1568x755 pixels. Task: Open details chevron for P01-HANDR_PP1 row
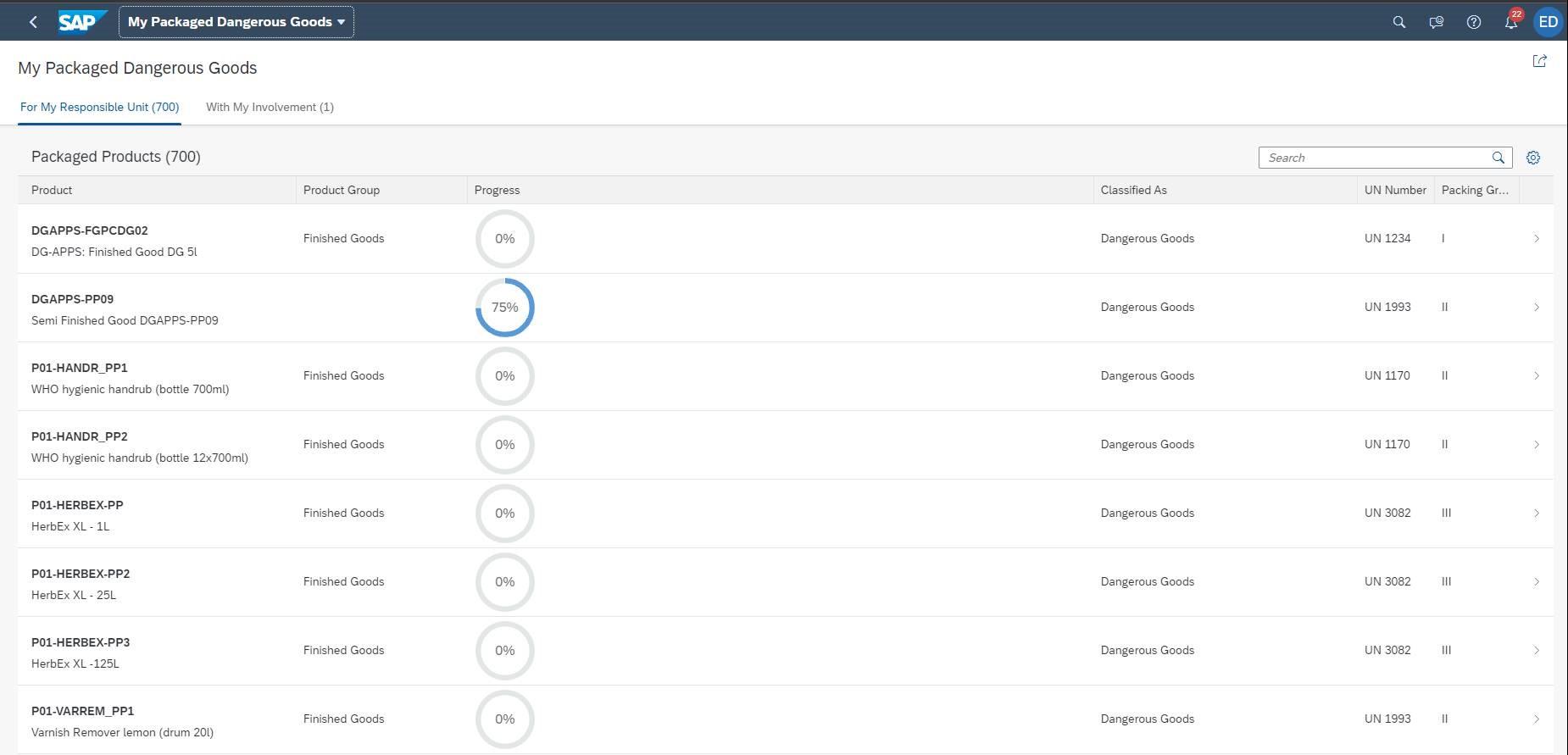point(1537,376)
